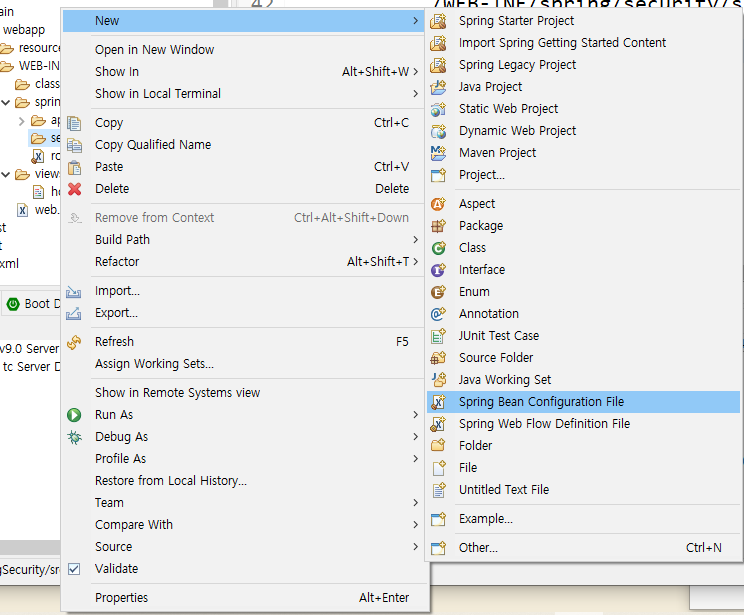Select File in the New submenu
The width and height of the screenshot is (744, 615).
[x=468, y=468]
